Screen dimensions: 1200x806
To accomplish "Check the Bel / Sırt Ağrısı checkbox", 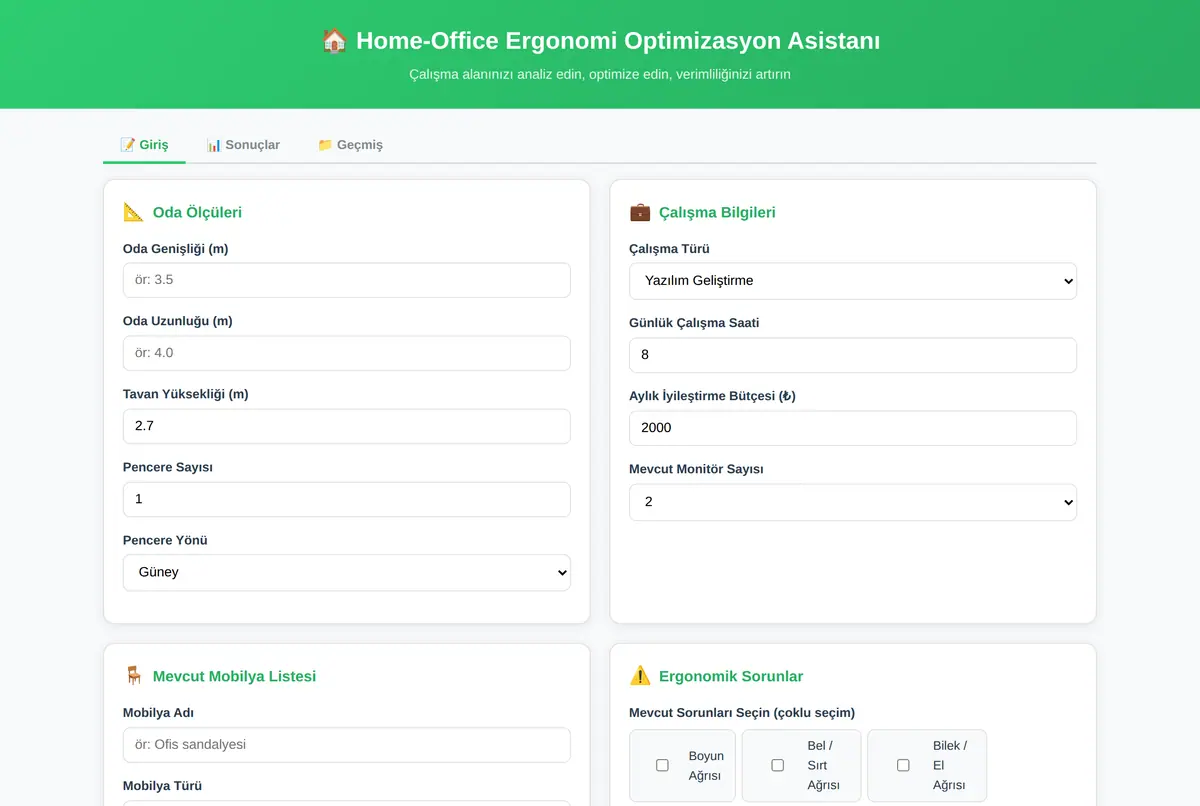I will [x=777, y=765].
